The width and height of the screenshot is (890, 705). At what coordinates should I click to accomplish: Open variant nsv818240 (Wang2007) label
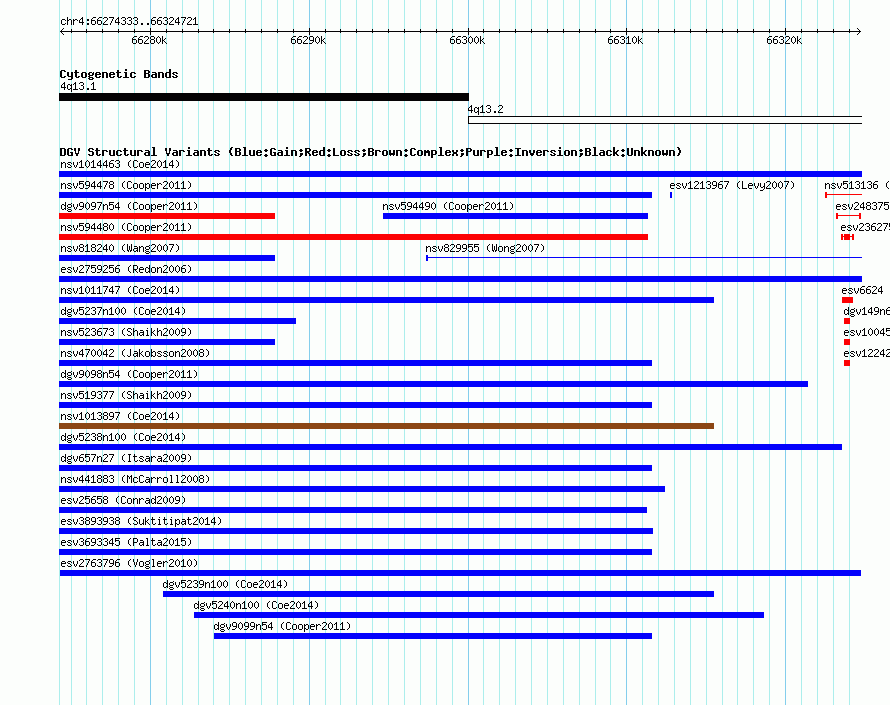click(120, 248)
